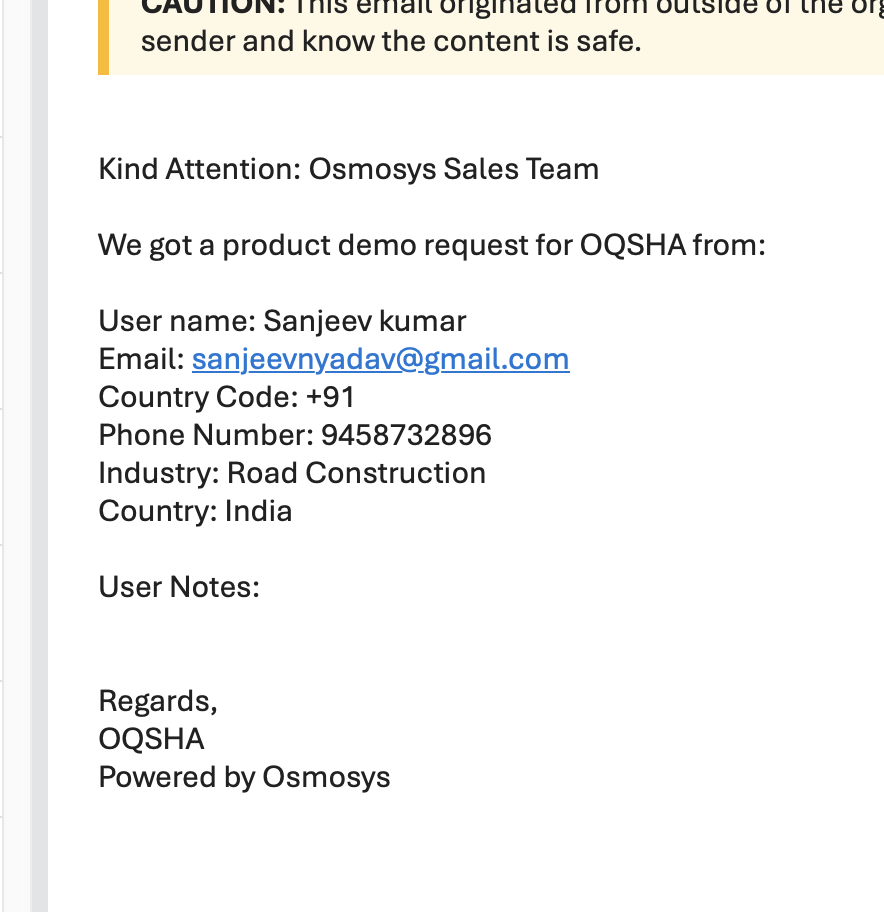Click the phone number 9458732896
The height and width of the screenshot is (912, 884).
[x=406, y=435]
